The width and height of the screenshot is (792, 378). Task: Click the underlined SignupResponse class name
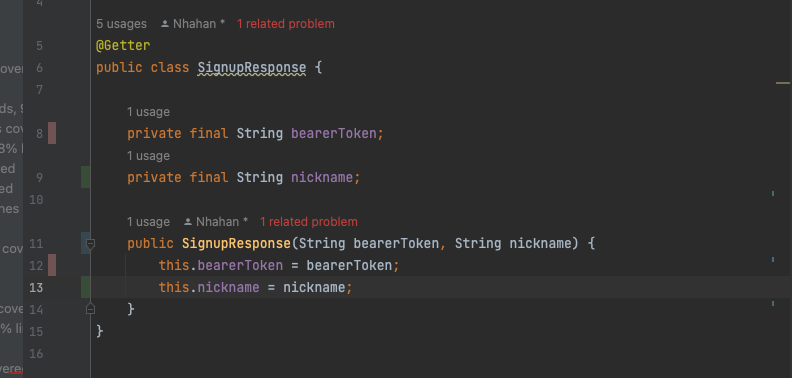[x=252, y=68]
